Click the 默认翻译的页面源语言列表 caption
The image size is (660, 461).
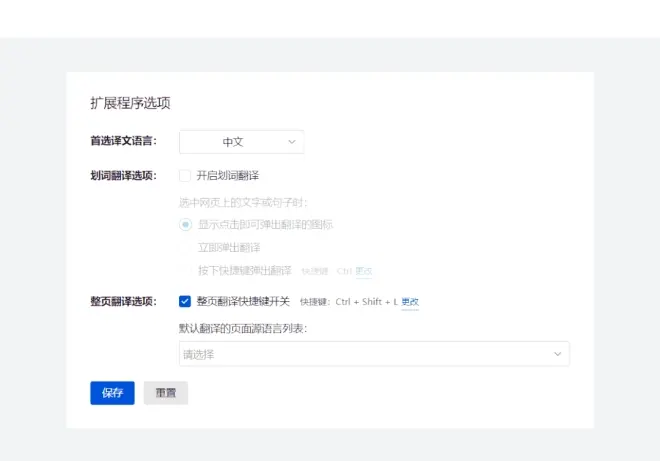click(x=243, y=328)
